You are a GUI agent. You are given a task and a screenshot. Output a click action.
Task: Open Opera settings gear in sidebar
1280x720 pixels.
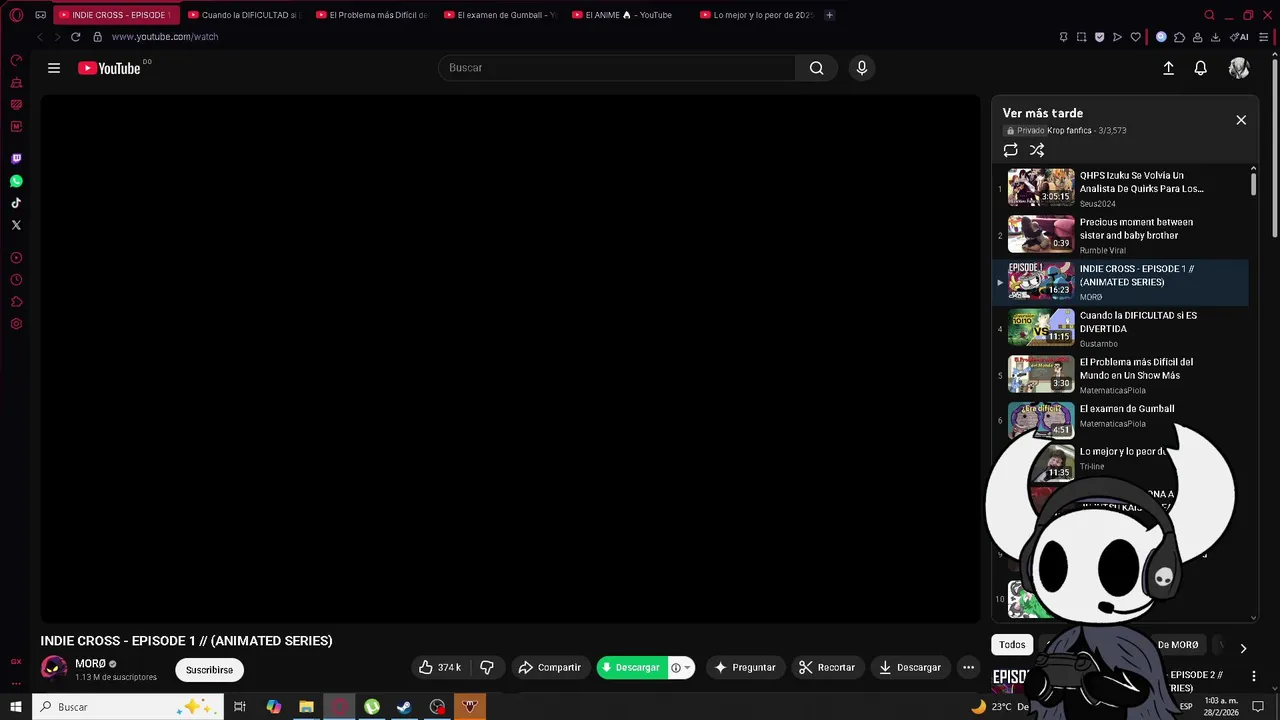[x=16, y=324]
